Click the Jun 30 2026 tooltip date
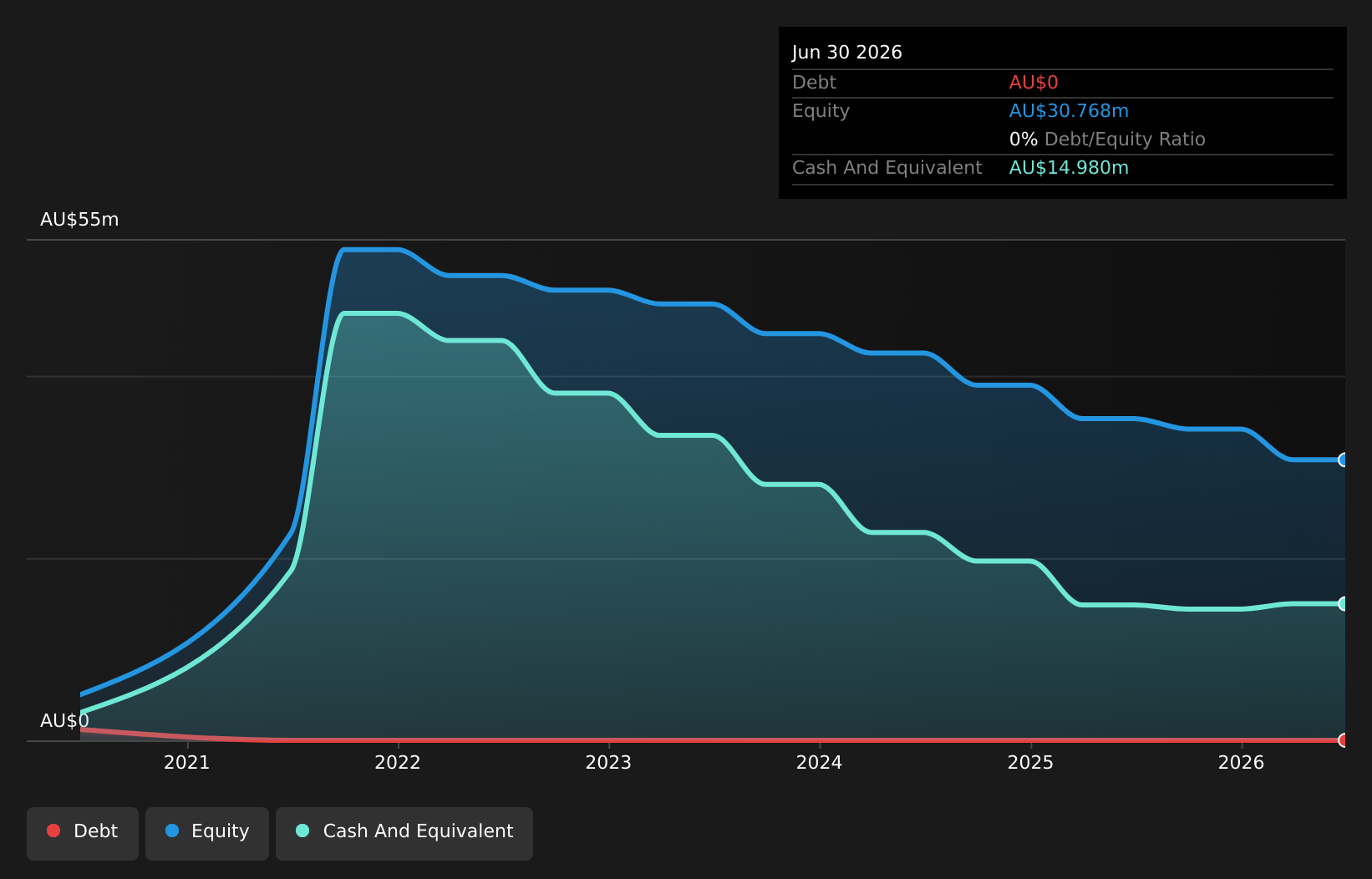 pyautogui.click(x=847, y=53)
